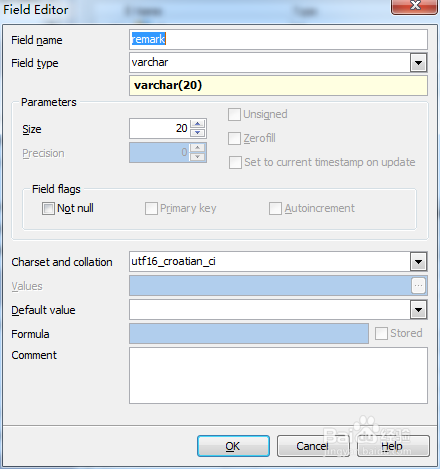Click the Size spinner down arrow
The height and width of the screenshot is (469, 440).
[x=198, y=133]
